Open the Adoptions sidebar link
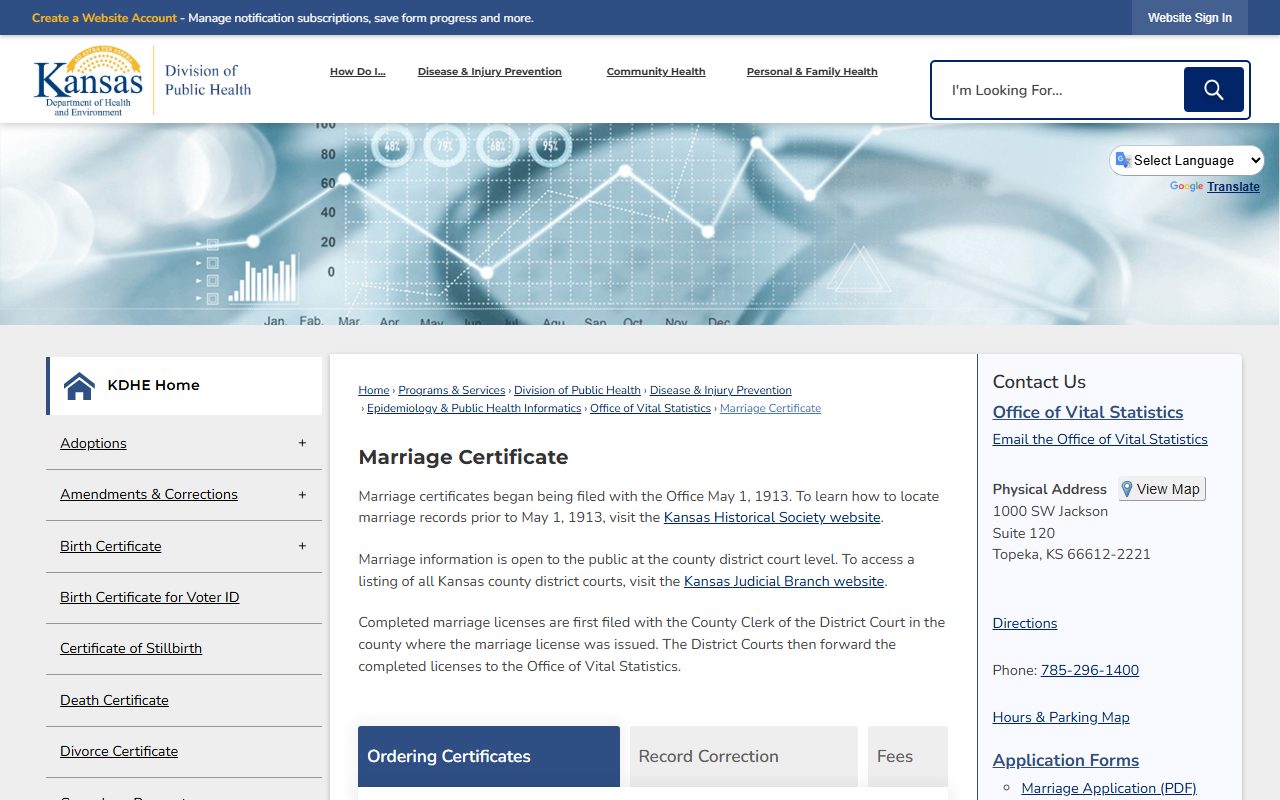This screenshot has width=1280, height=800. click(93, 444)
